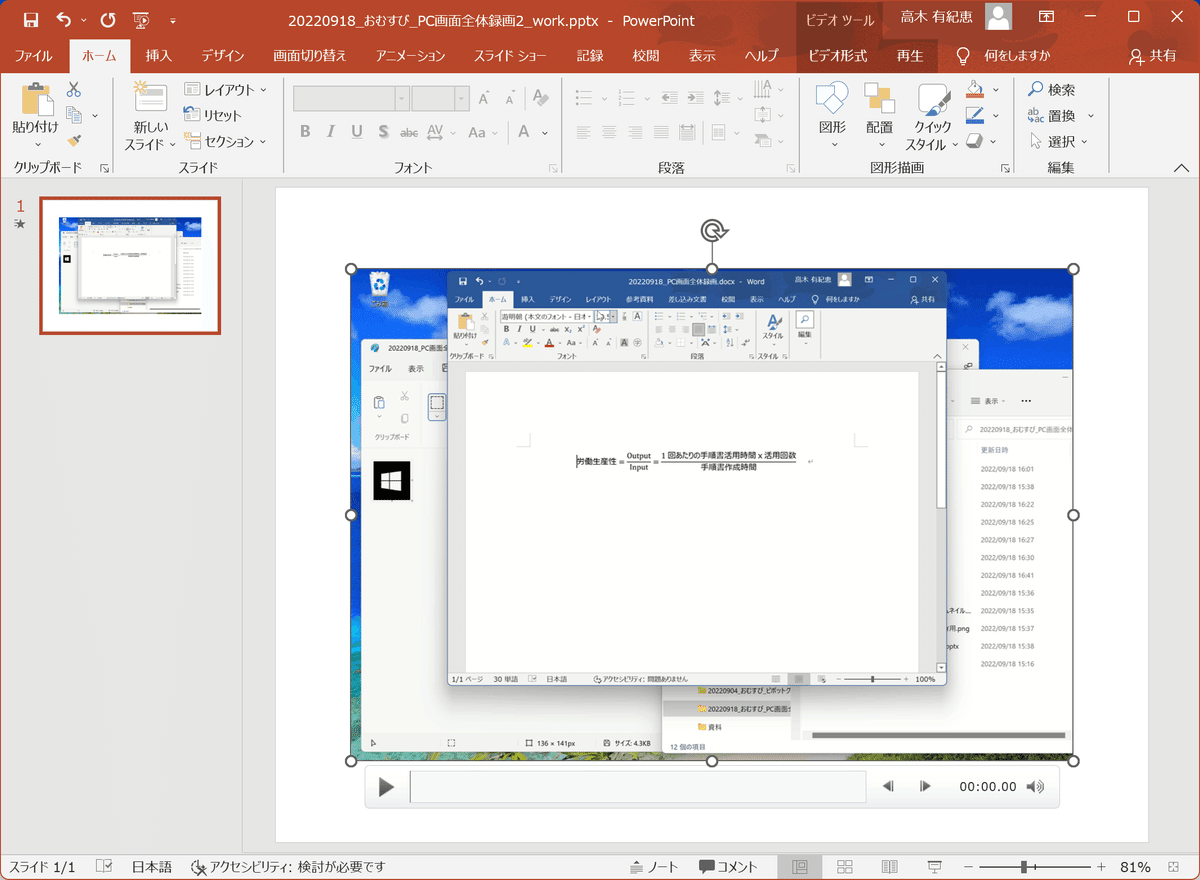1200x880 pixels.
Task: Toggle Underline formatting
Action: click(357, 132)
